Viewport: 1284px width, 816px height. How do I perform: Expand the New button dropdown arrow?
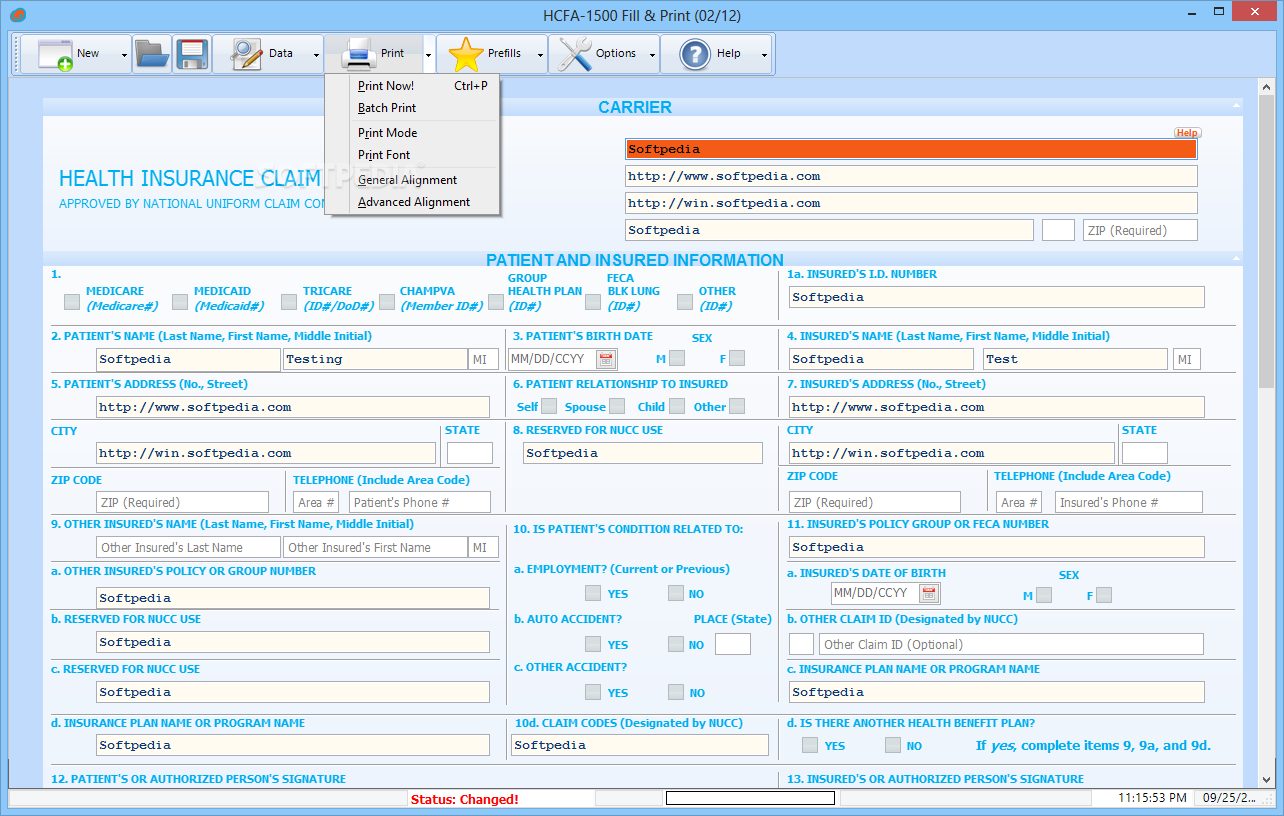125,55
